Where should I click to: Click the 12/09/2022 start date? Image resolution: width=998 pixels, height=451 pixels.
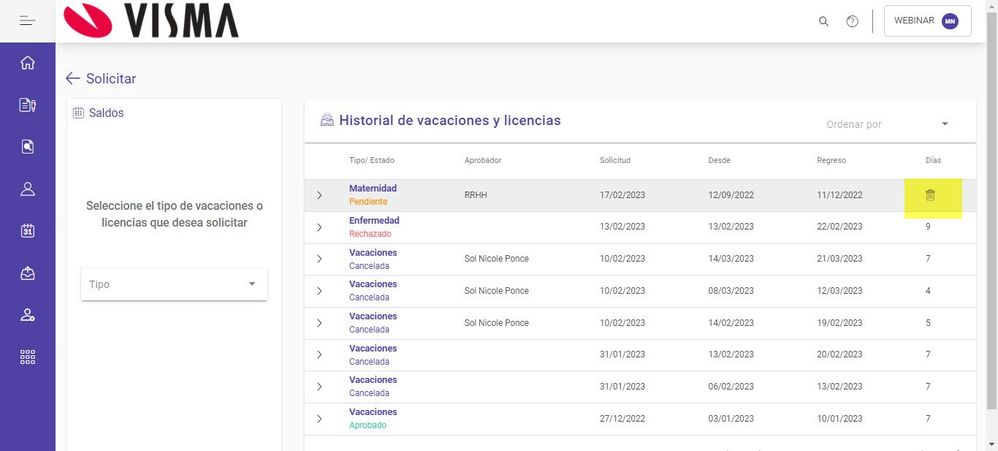pos(731,195)
